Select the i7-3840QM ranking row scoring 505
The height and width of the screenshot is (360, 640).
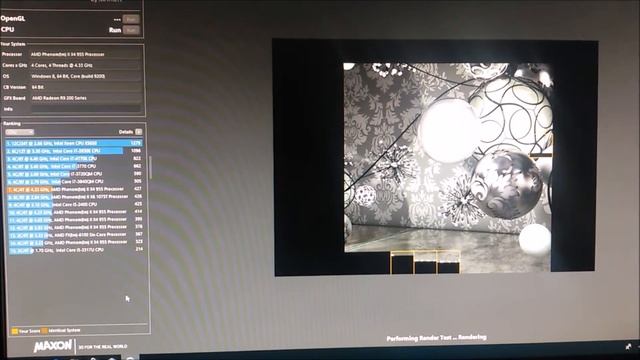(74, 182)
